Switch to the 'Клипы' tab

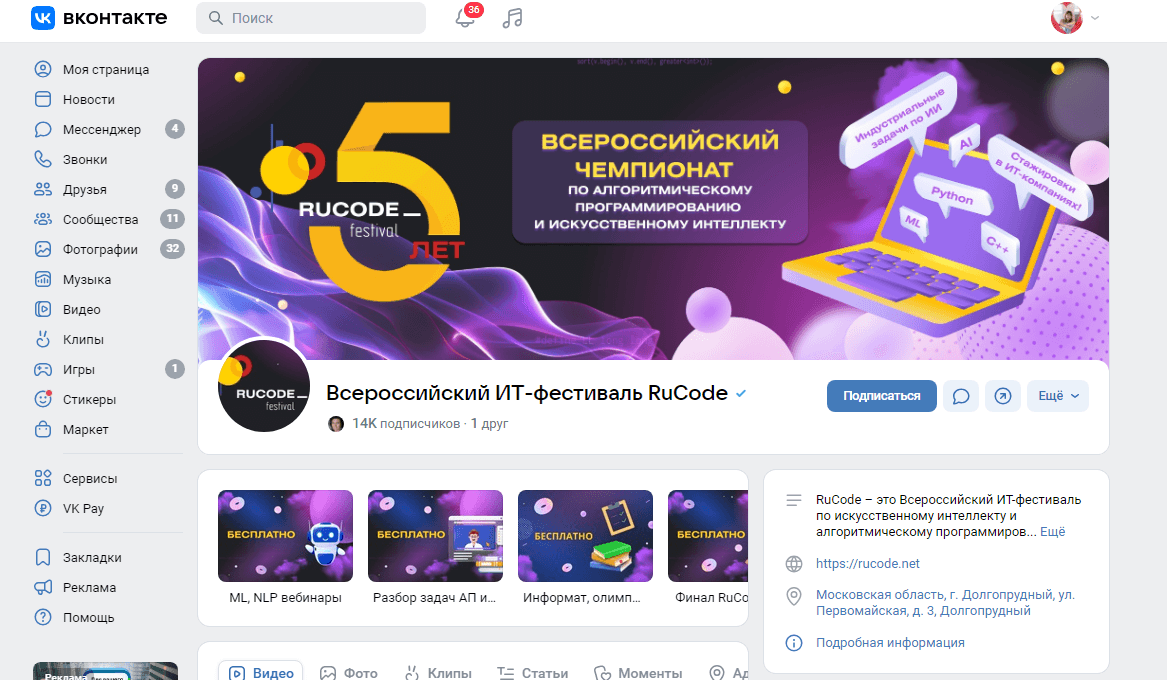(x=438, y=673)
